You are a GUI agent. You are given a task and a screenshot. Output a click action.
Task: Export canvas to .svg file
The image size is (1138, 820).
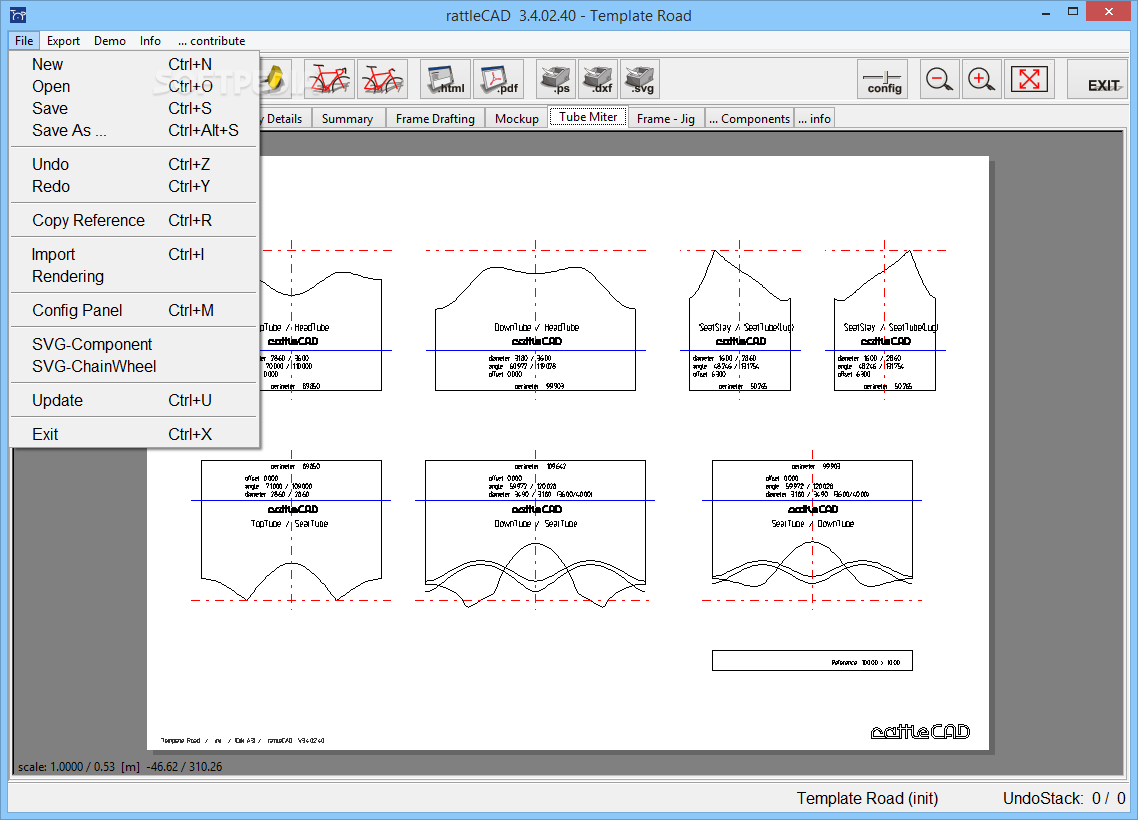tap(640, 79)
